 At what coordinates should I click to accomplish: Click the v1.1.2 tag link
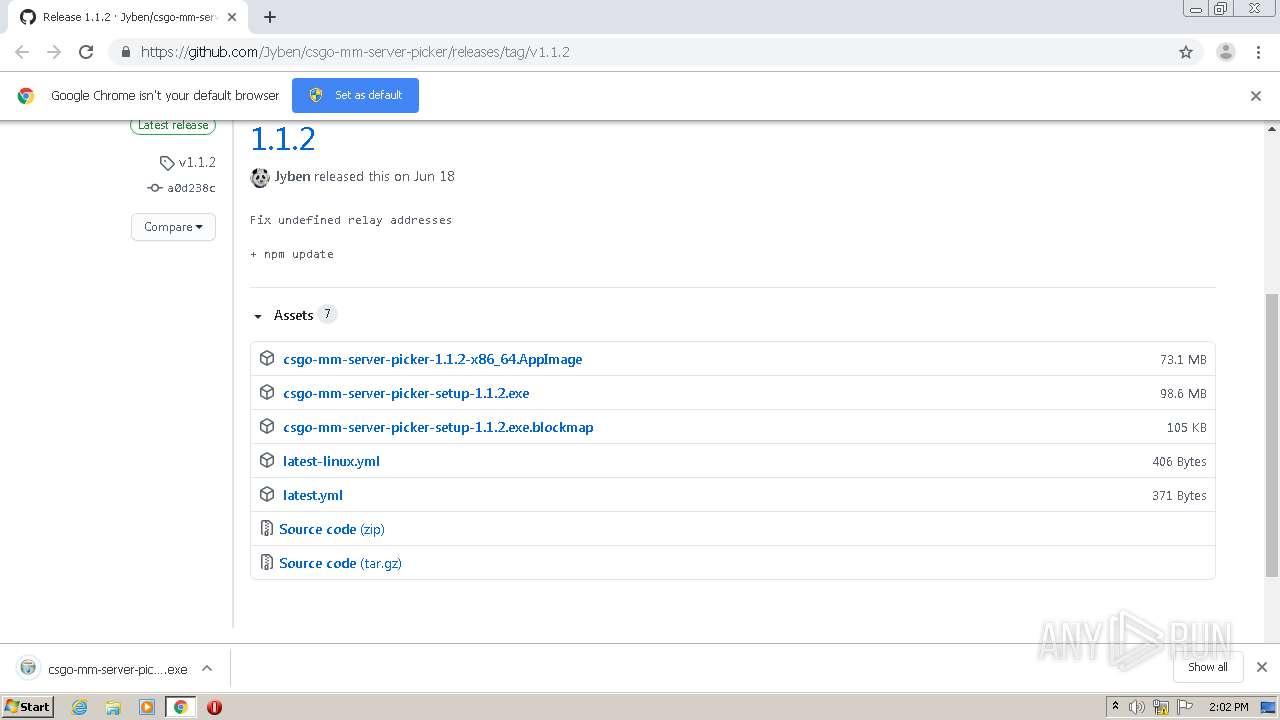[x=188, y=162]
